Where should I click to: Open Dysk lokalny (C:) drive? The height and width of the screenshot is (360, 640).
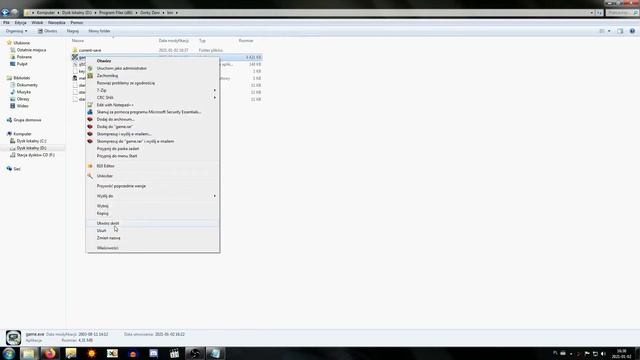click(x=31, y=141)
